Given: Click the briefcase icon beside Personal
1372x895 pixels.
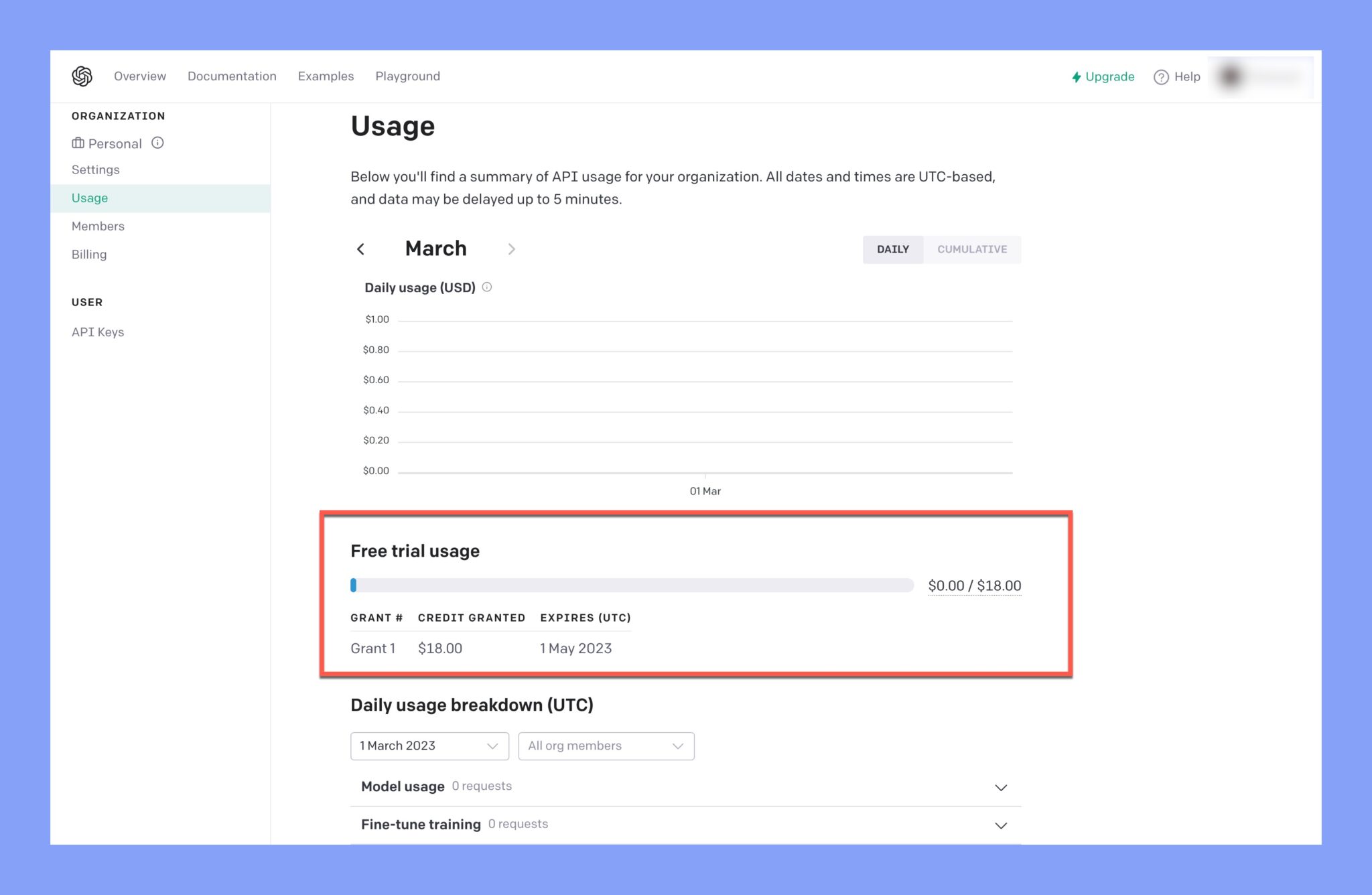Looking at the screenshot, I should (78, 143).
